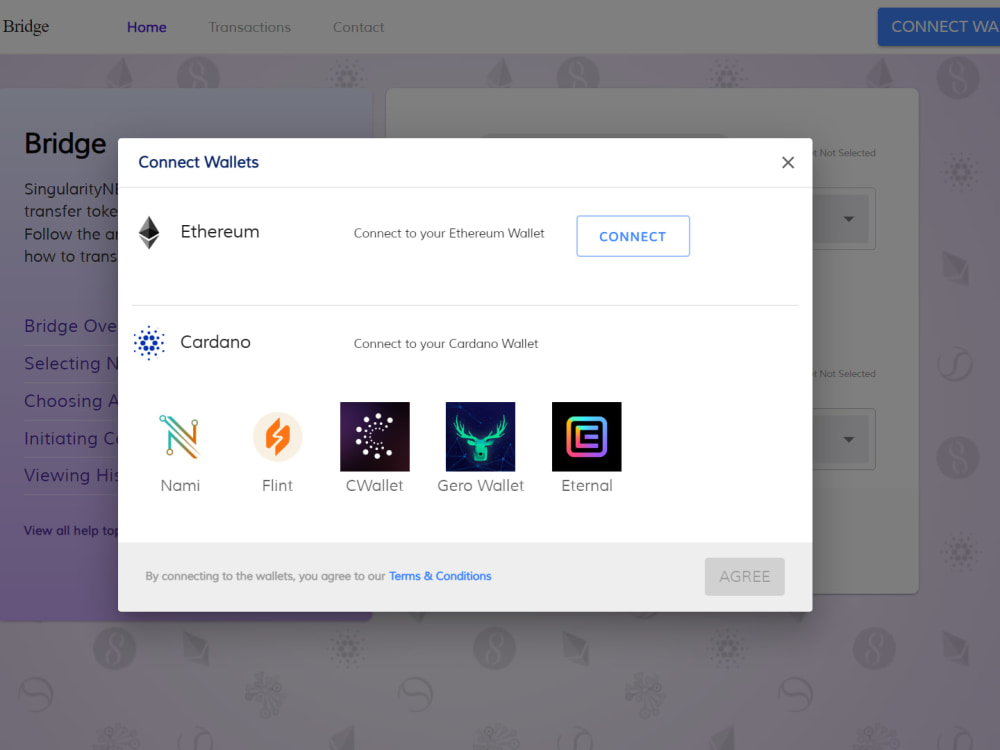Click the Ethereum diamond logo
The width and height of the screenshot is (1000, 750).
[x=149, y=232]
